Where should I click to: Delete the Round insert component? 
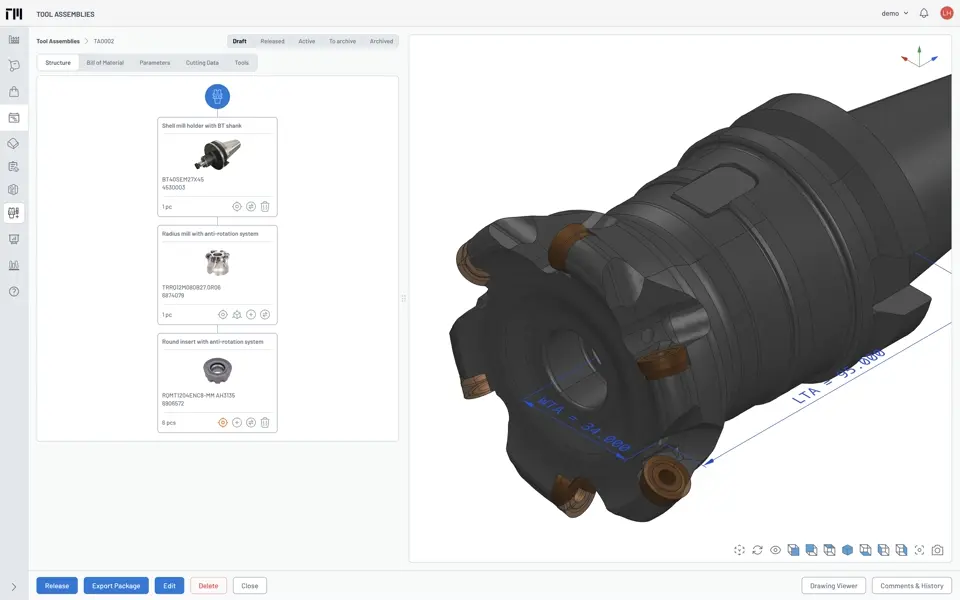265,422
